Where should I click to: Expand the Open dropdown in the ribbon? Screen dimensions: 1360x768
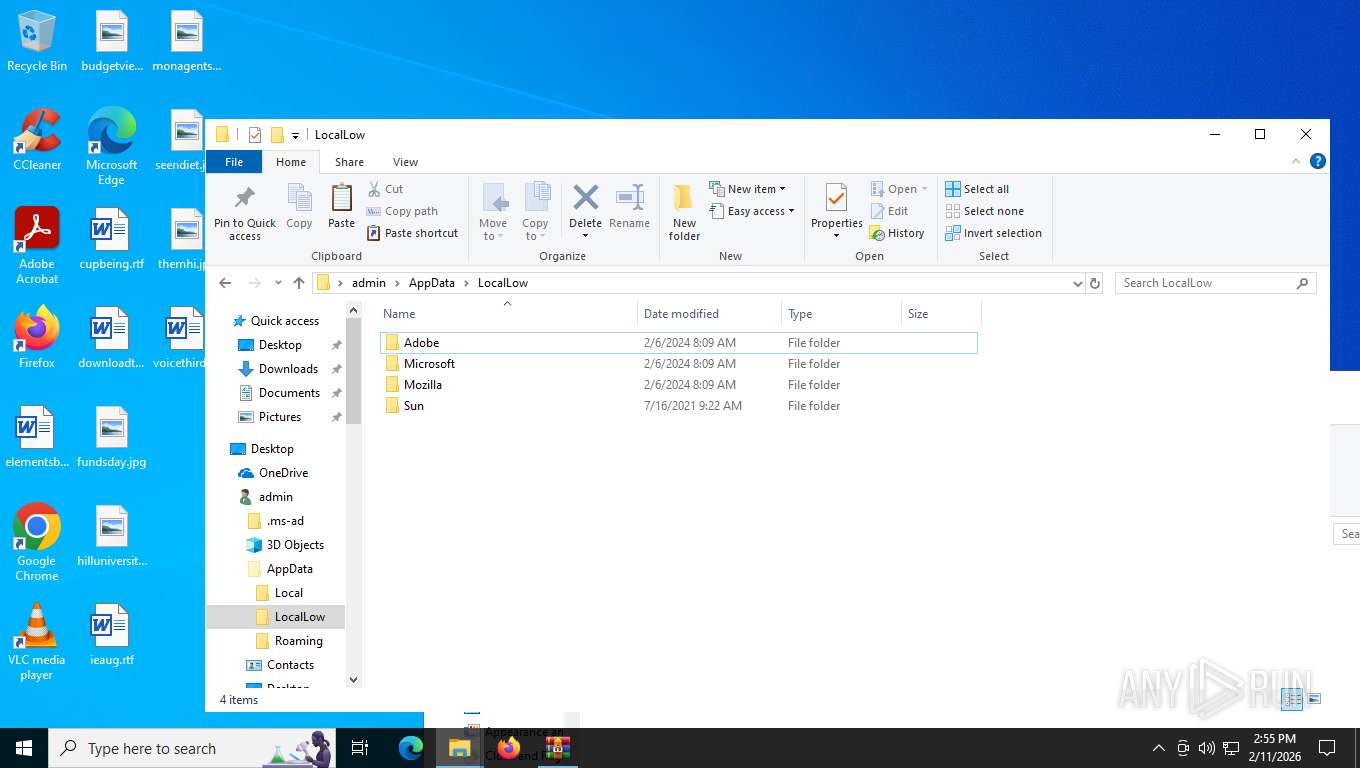point(899,189)
